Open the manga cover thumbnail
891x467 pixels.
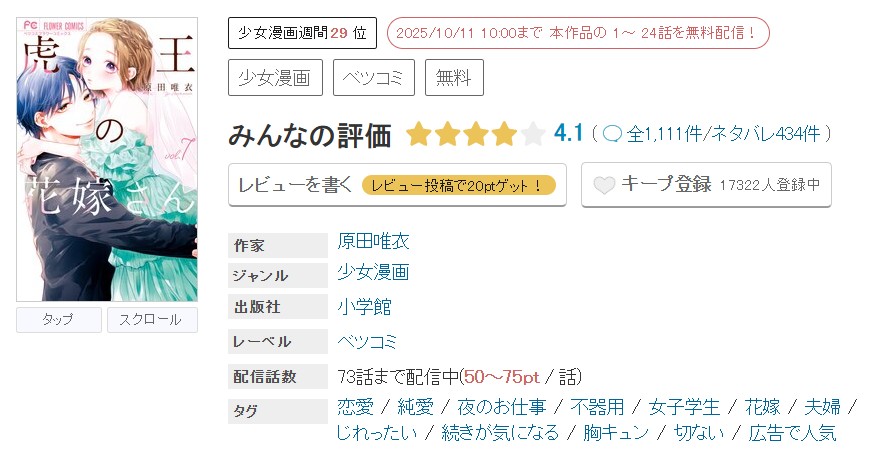pyautogui.click(x=107, y=160)
